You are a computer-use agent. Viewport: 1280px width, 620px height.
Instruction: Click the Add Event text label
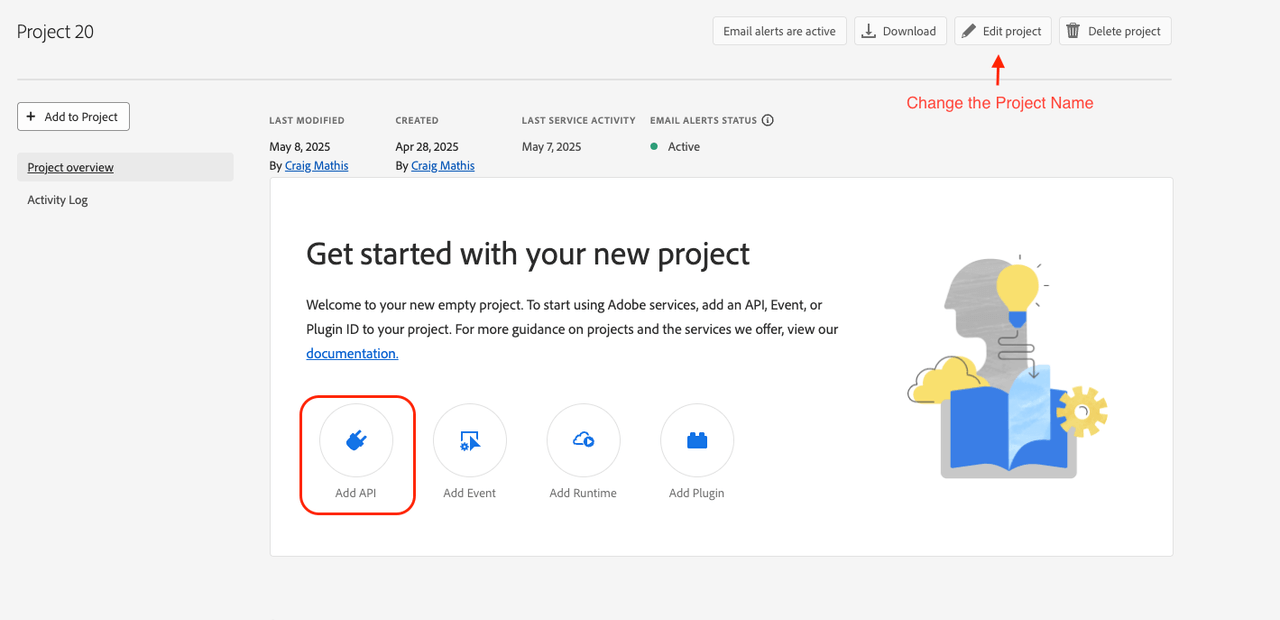[x=470, y=493]
